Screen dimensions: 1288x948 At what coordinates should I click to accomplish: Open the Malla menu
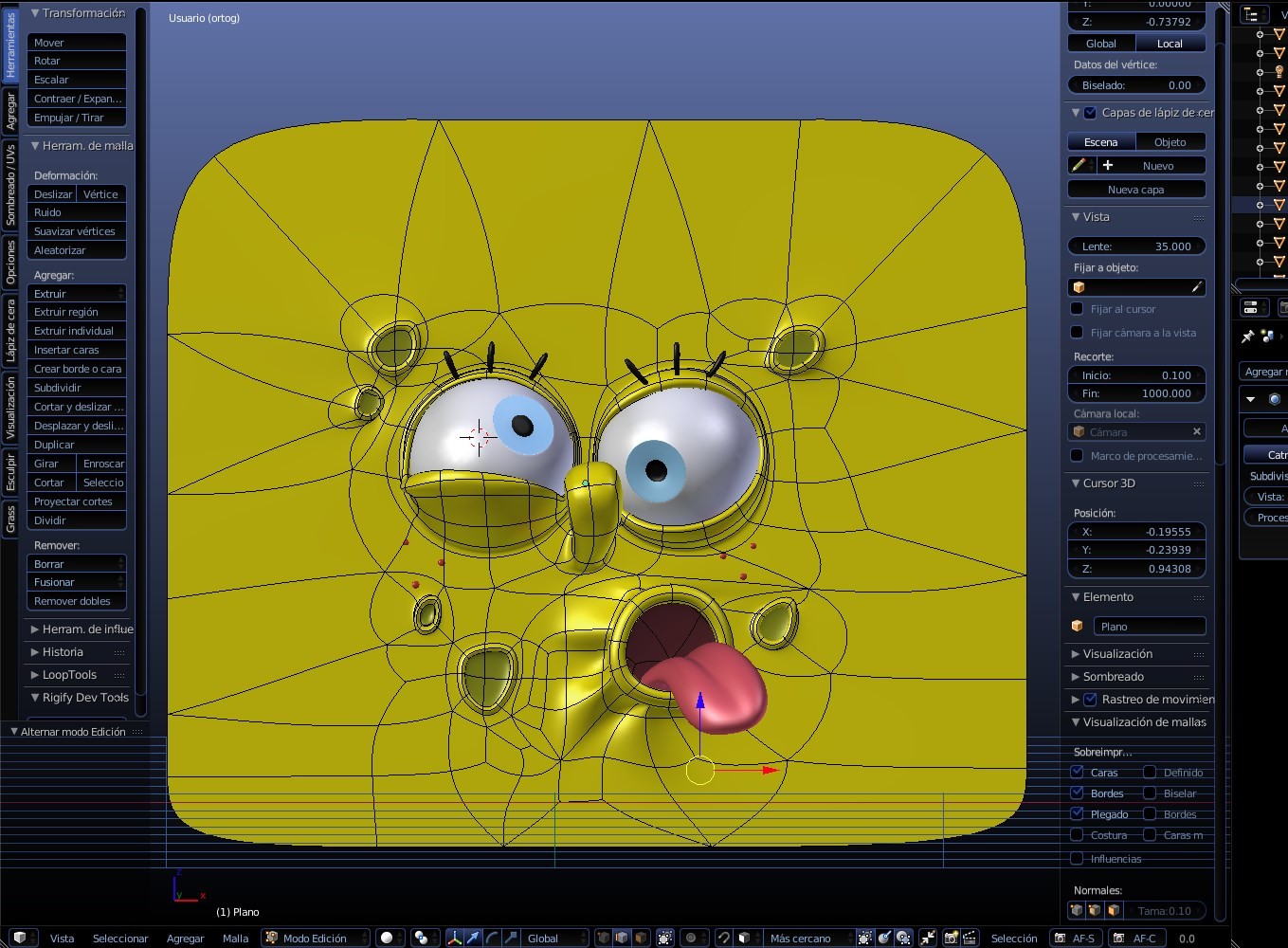235,938
